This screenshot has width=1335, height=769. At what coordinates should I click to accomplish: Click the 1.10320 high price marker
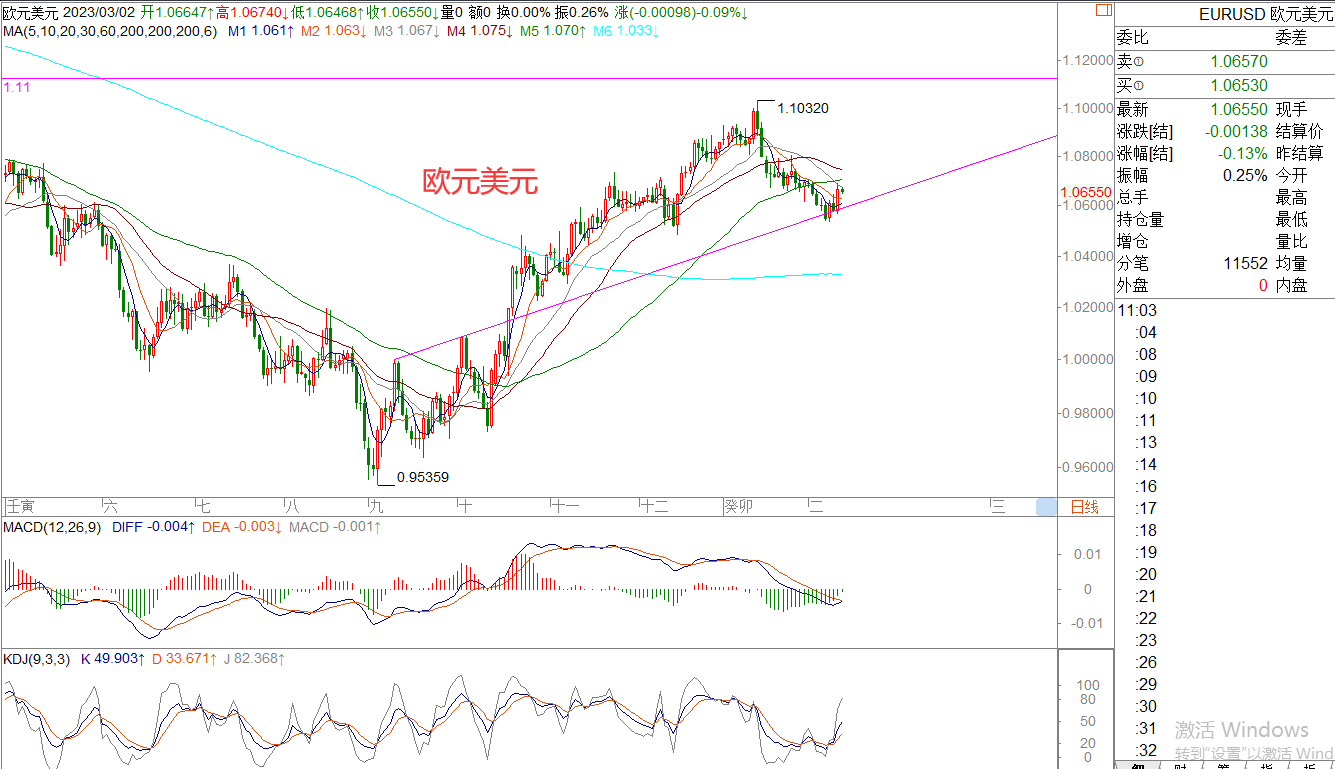[x=802, y=108]
